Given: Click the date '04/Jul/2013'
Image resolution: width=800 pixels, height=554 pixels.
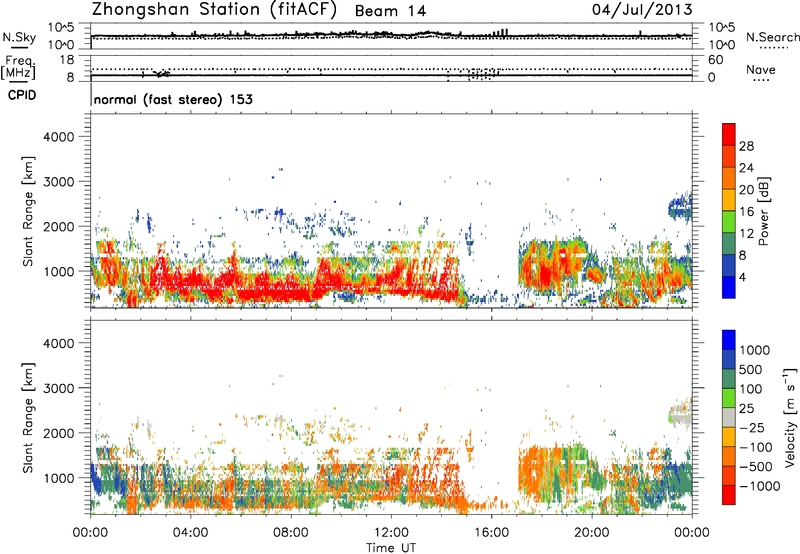Looking at the screenshot, I should [642, 10].
